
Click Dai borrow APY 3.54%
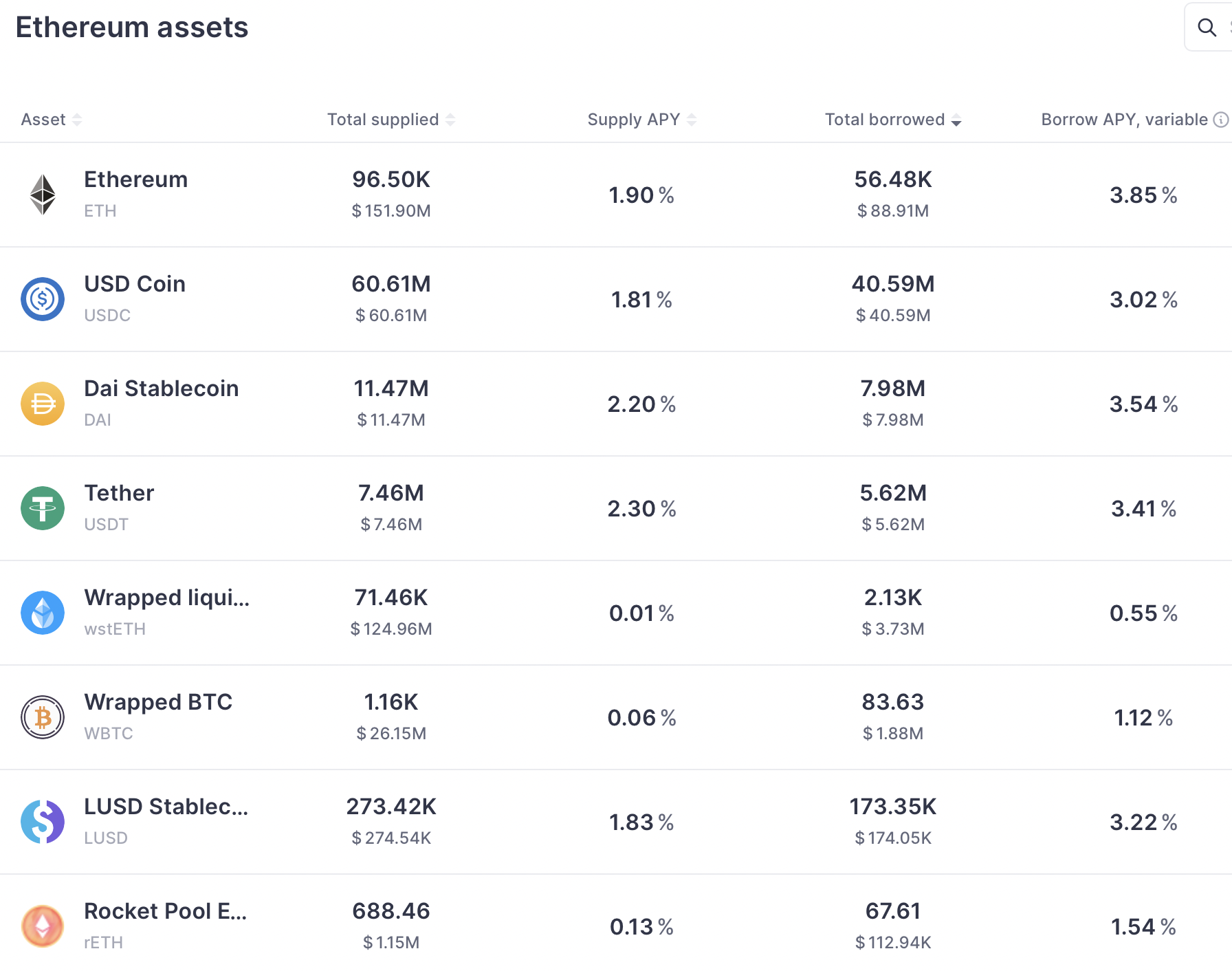(x=1143, y=404)
